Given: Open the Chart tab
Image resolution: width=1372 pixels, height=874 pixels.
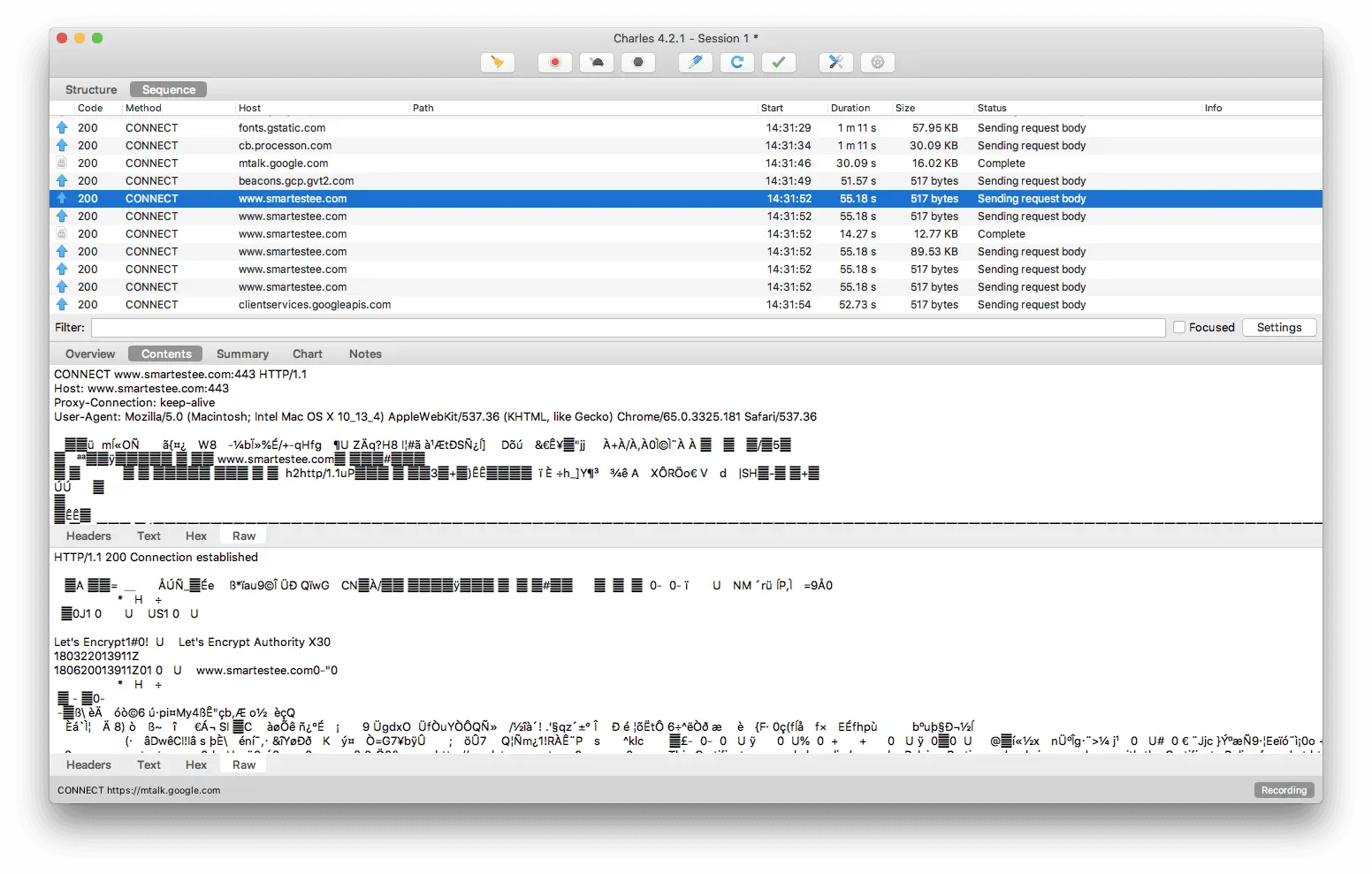Looking at the screenshot, I should coord(308,353).
